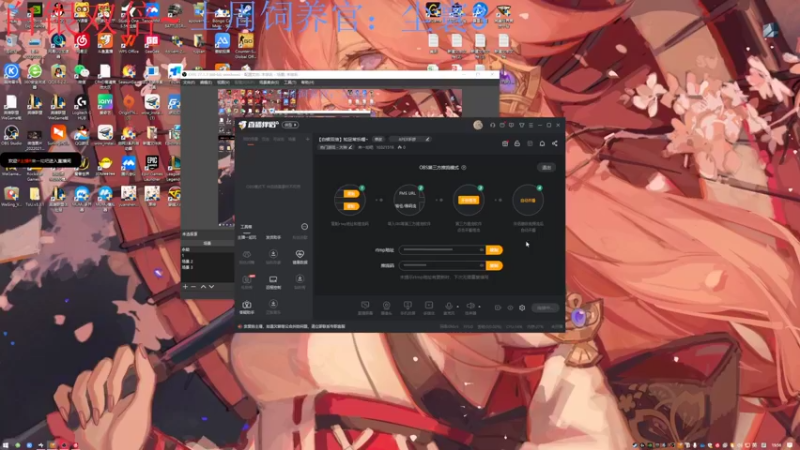Click screen capture icon in bottom toolbar
This screenshot has width=800, height=450.
point(365,307)
